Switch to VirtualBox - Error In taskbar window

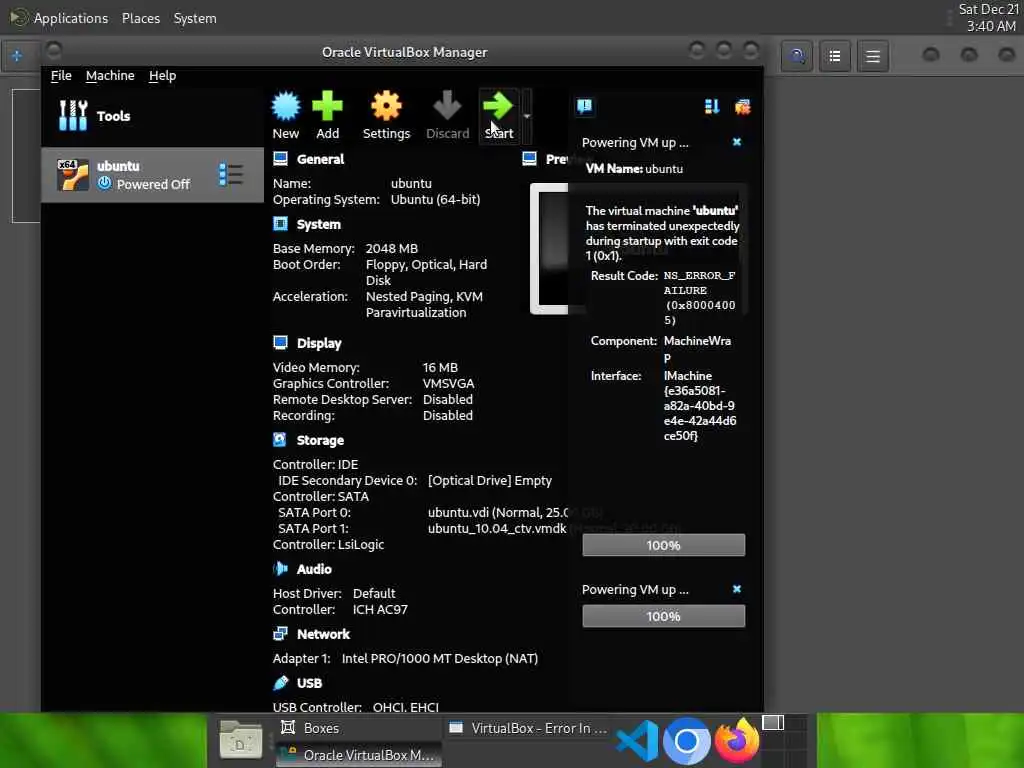coord(528,728)
